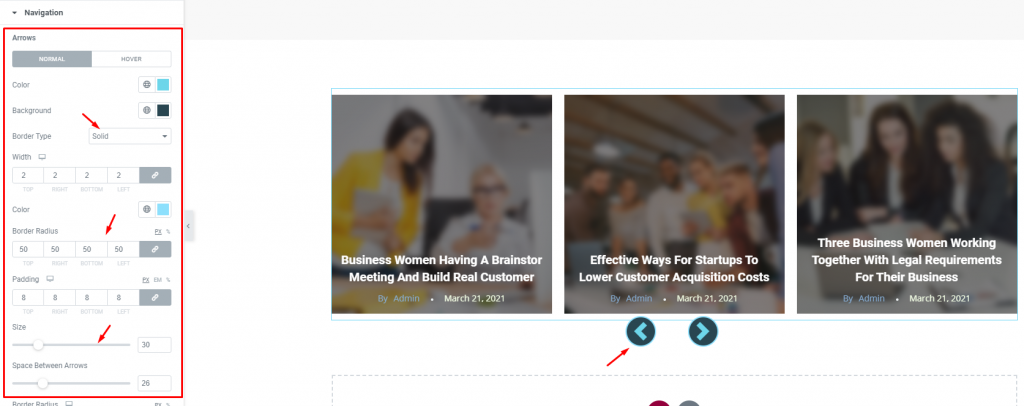The height and width of the screenshot is (406, 1024).
Task: Open global color globe for Background
Action: (147, 110)
